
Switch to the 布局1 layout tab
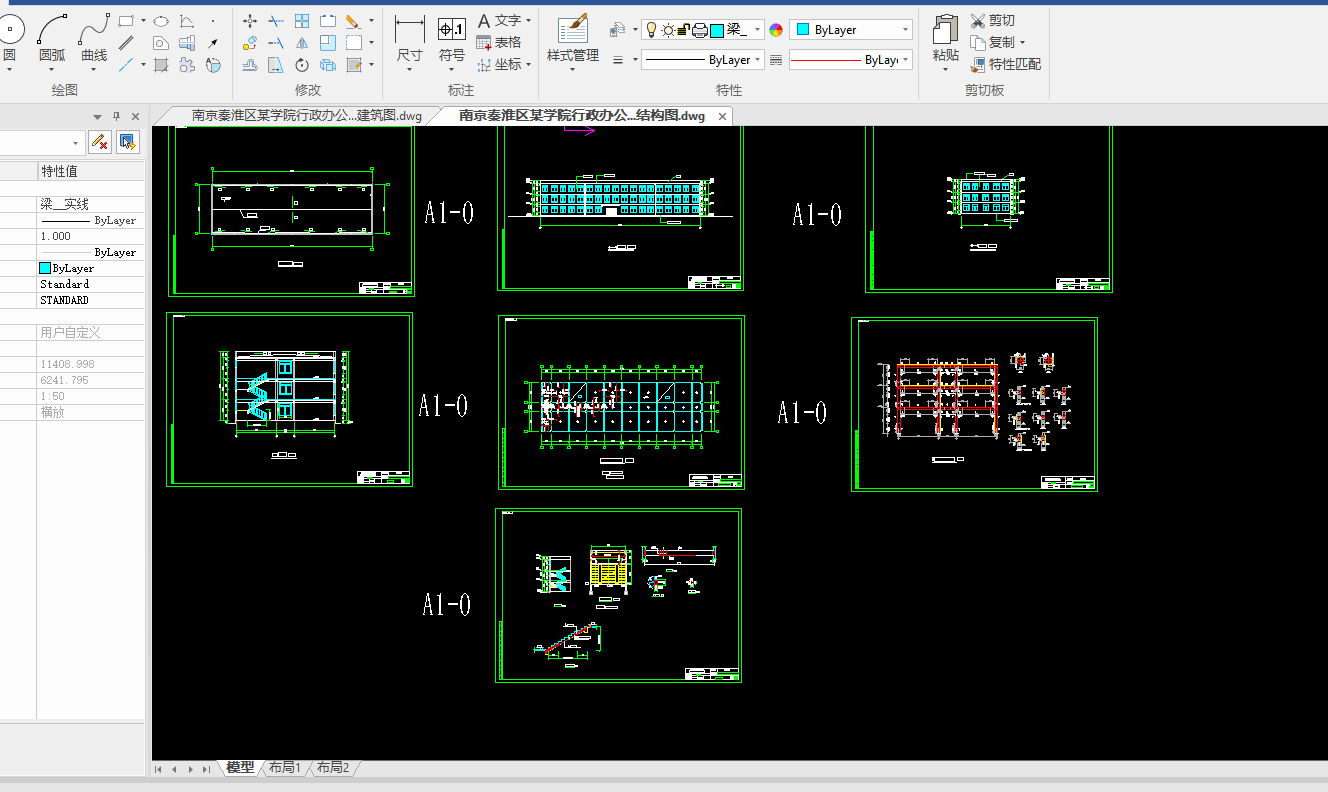pyautogui.click(x=285, y=768)
